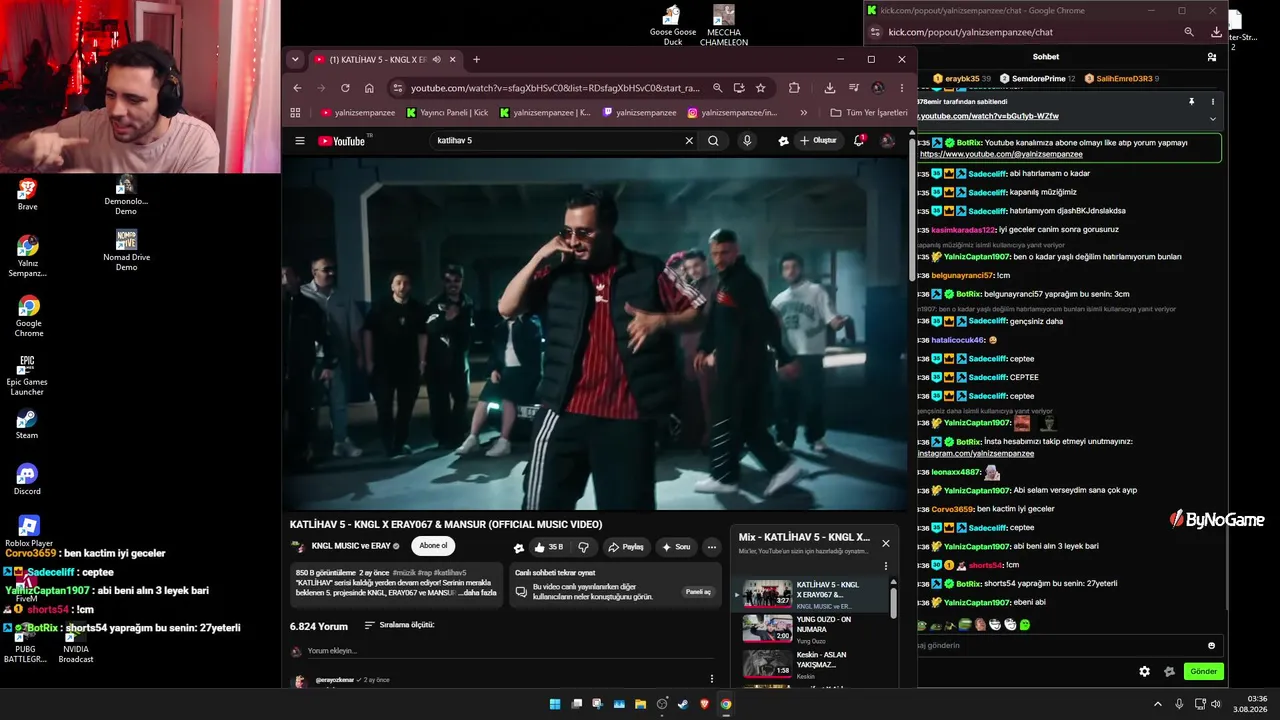
Task: Open the emoji picker in Kick chat input
Action: pos(1211,646)
